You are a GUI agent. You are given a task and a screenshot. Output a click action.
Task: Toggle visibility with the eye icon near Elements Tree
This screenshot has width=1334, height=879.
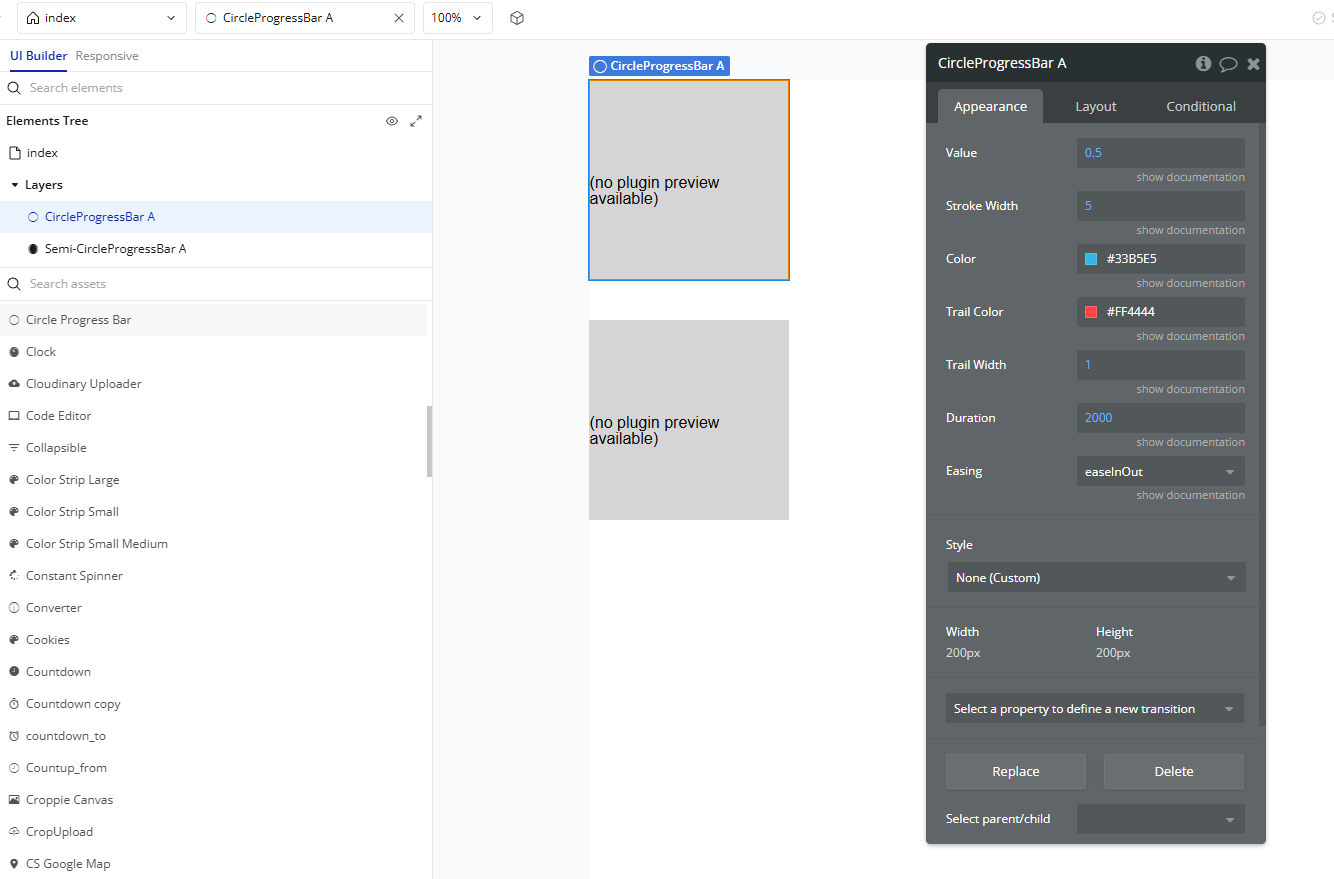click(392, 120)
